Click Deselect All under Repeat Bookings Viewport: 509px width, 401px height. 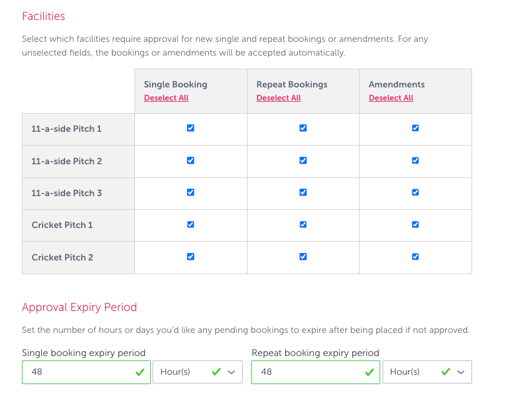tap(278, 98)
